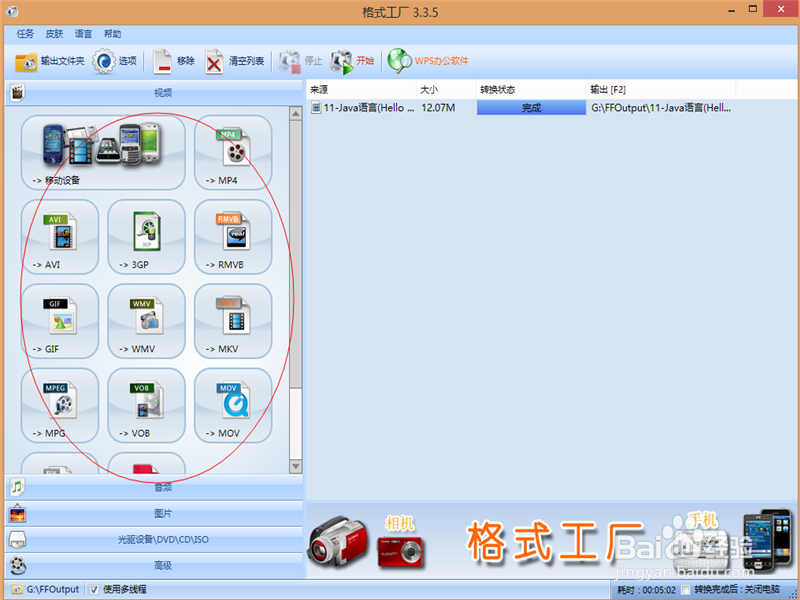Select the 移动设备 mobile device conversion
The image size is (800, 600).
103,153
